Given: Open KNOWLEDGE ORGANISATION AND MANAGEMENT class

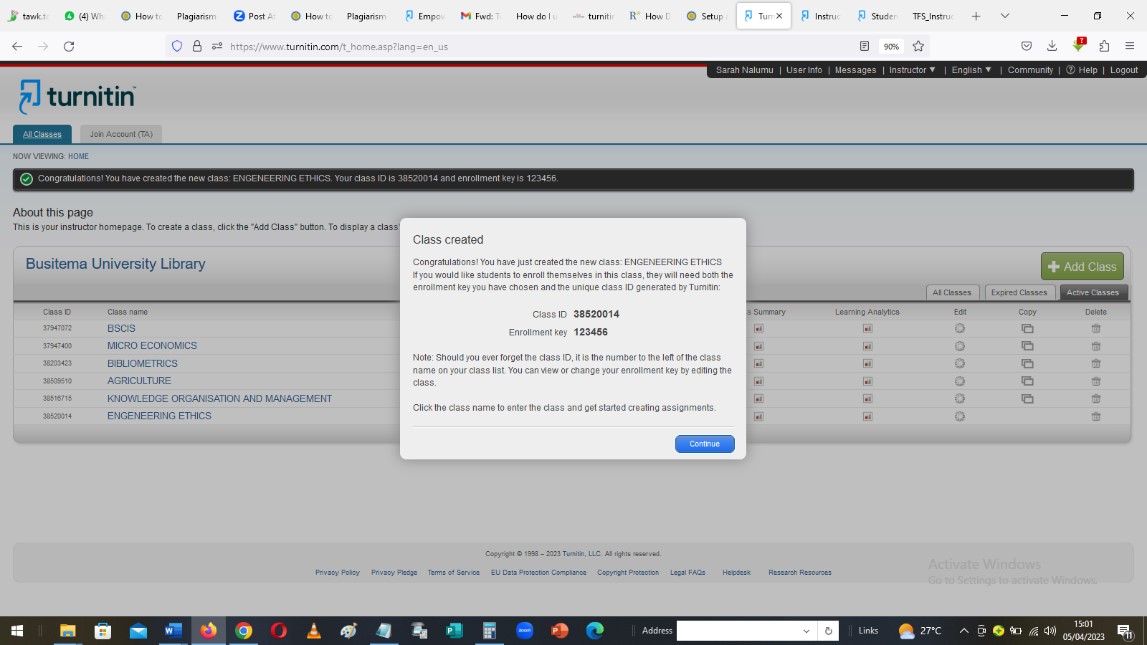Looking at the screenshot, I should click(219, 399).
